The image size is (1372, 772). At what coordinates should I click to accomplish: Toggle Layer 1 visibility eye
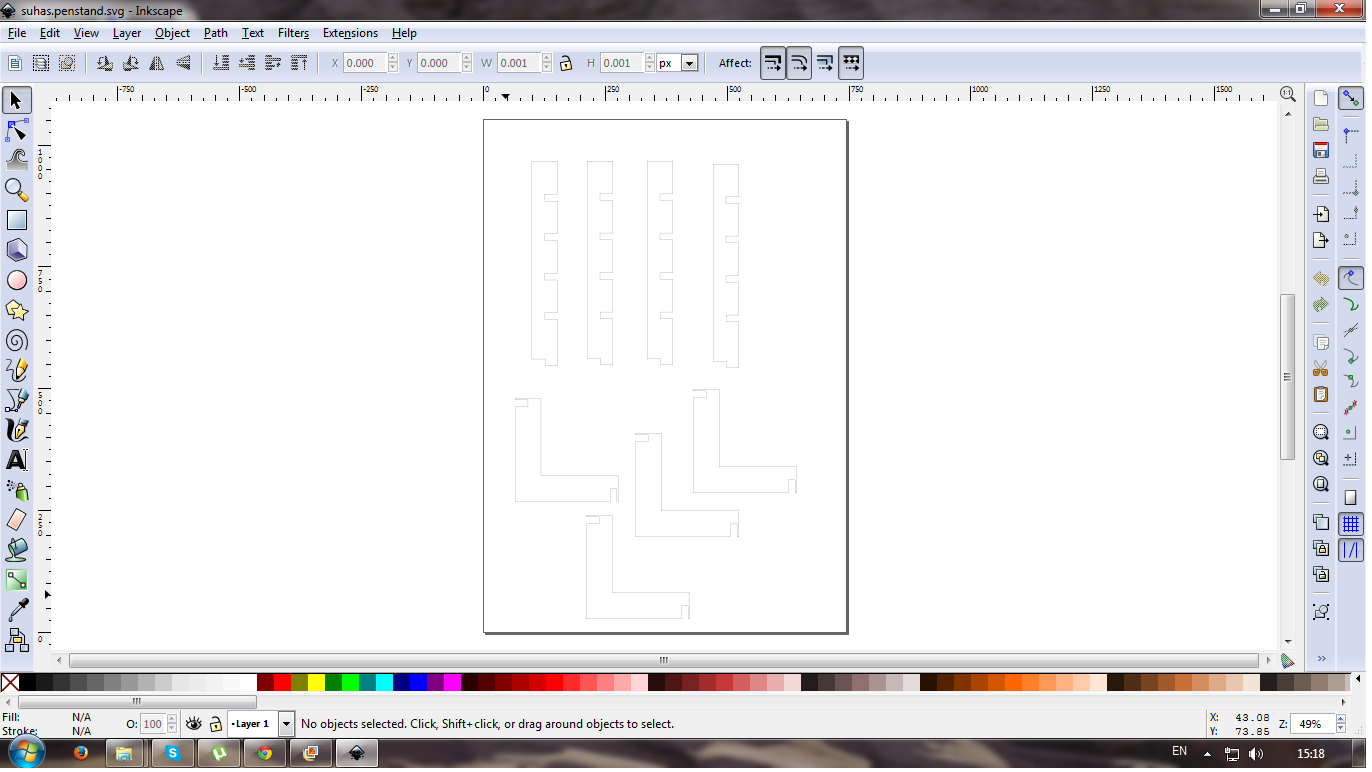194,723
